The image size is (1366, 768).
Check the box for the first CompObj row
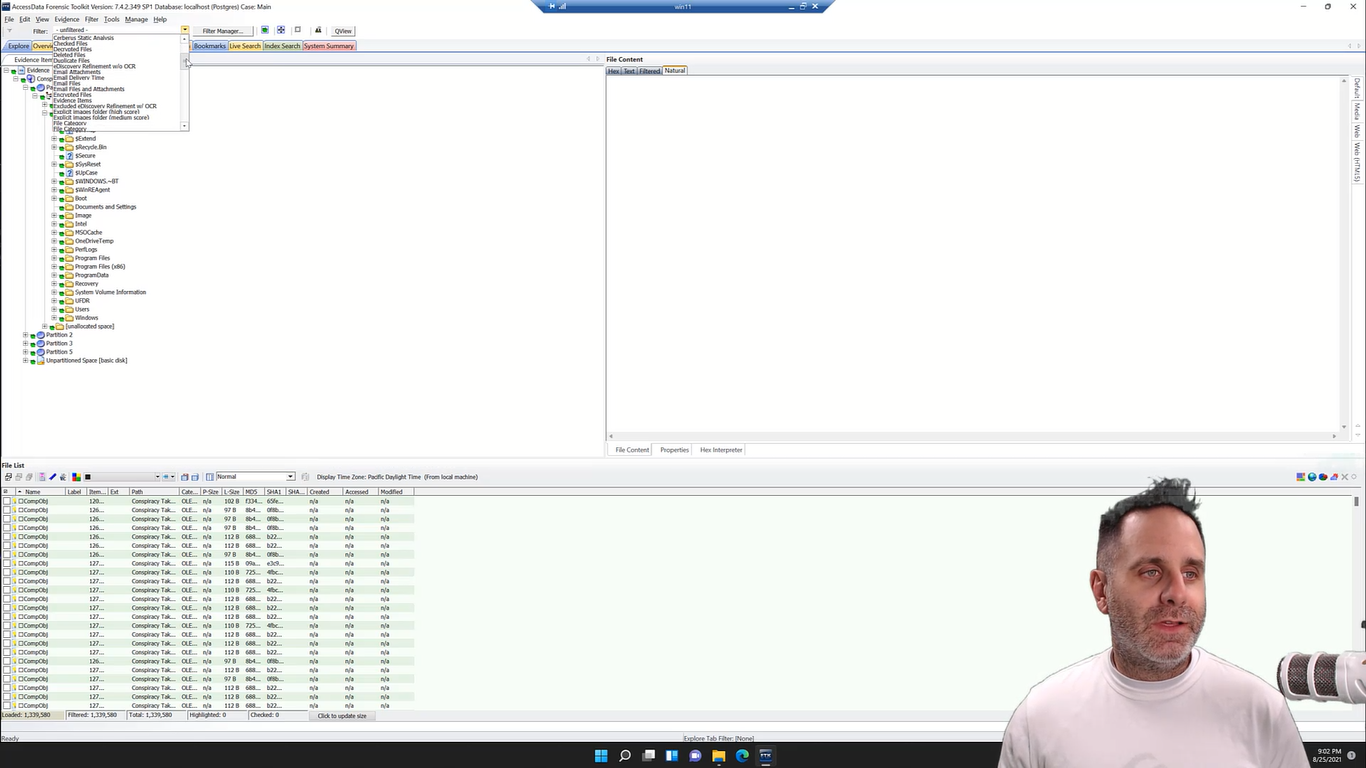click(x=7, y=501)
